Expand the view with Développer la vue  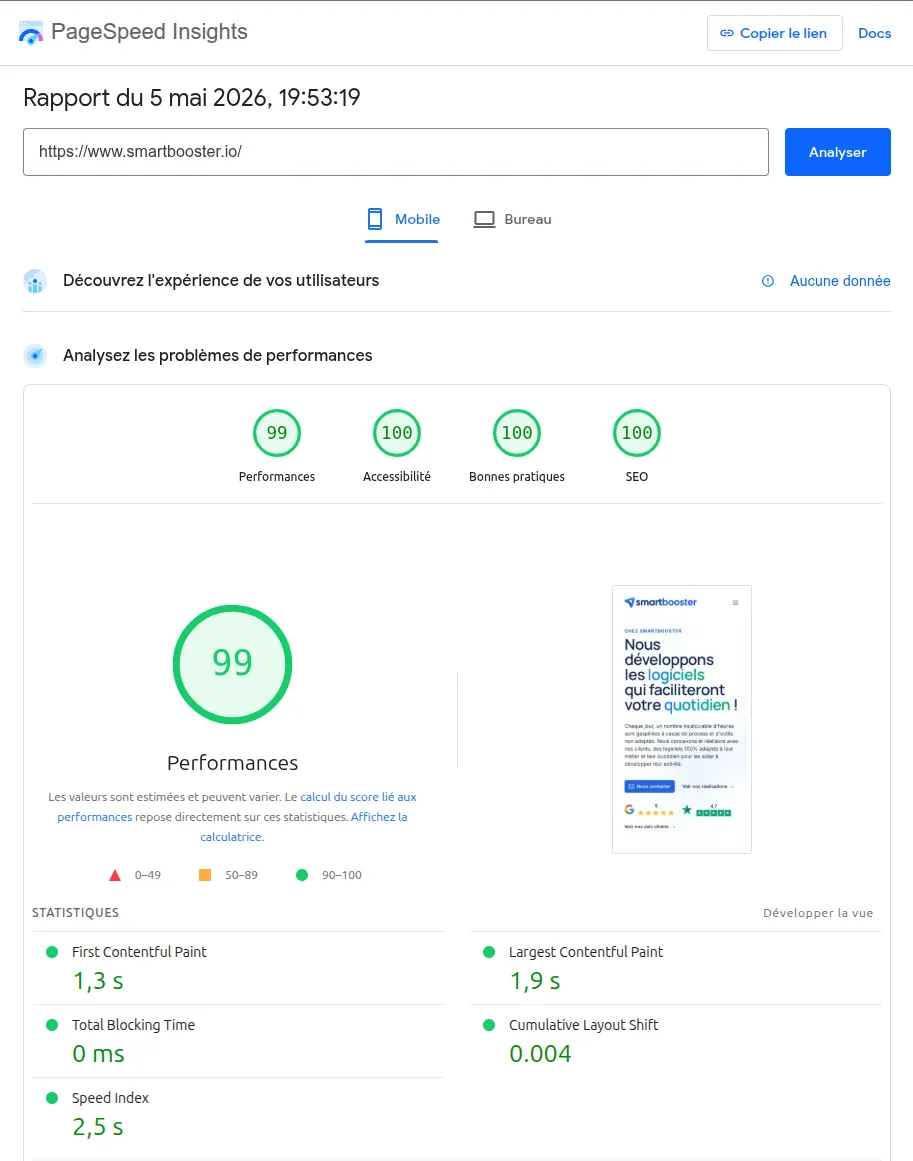tap(818, 913)
